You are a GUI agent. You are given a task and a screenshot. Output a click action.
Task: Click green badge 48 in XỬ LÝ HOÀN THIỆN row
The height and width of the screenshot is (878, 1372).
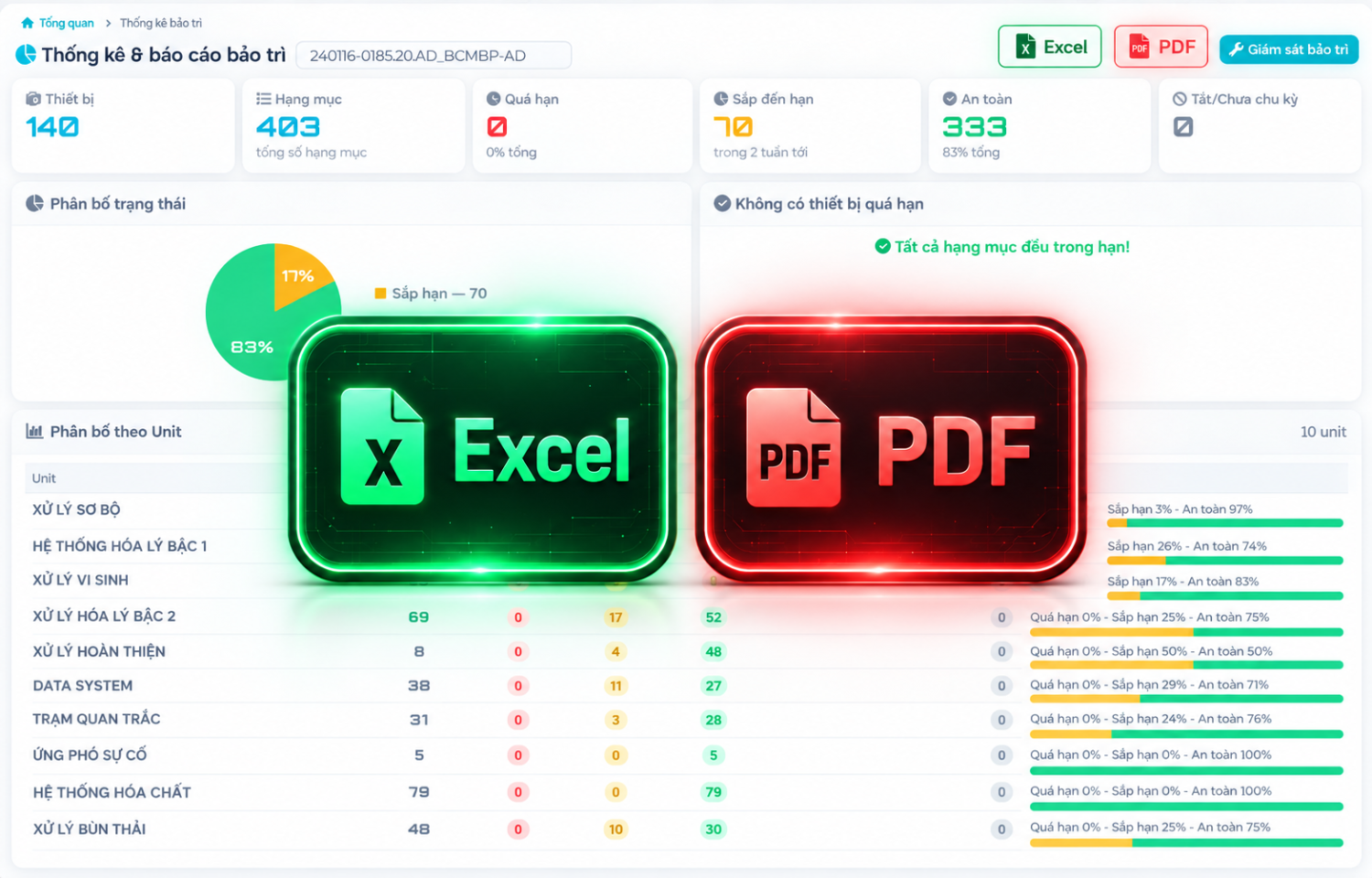(713, 652)
